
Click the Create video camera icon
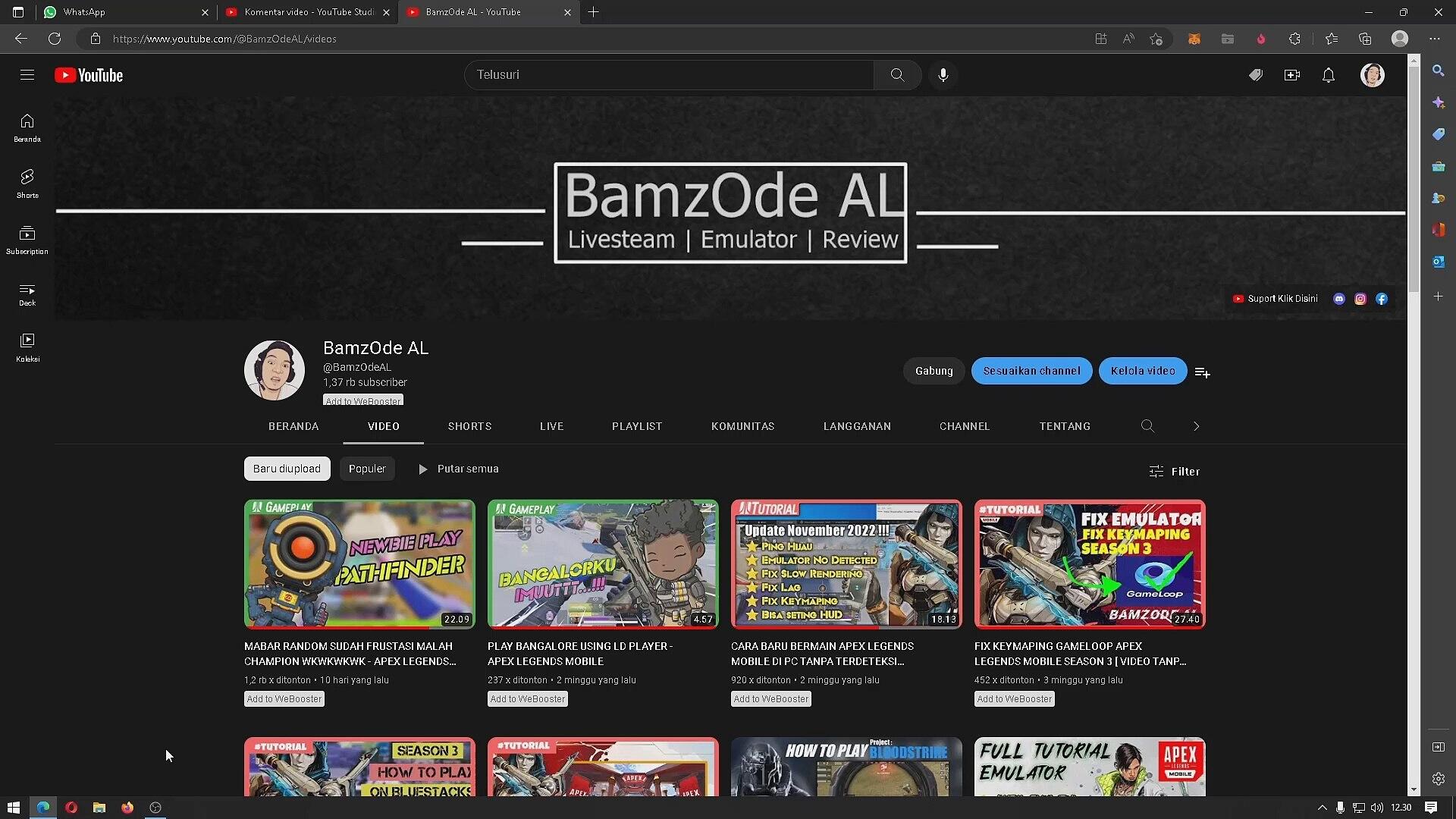click(1292, 75)
